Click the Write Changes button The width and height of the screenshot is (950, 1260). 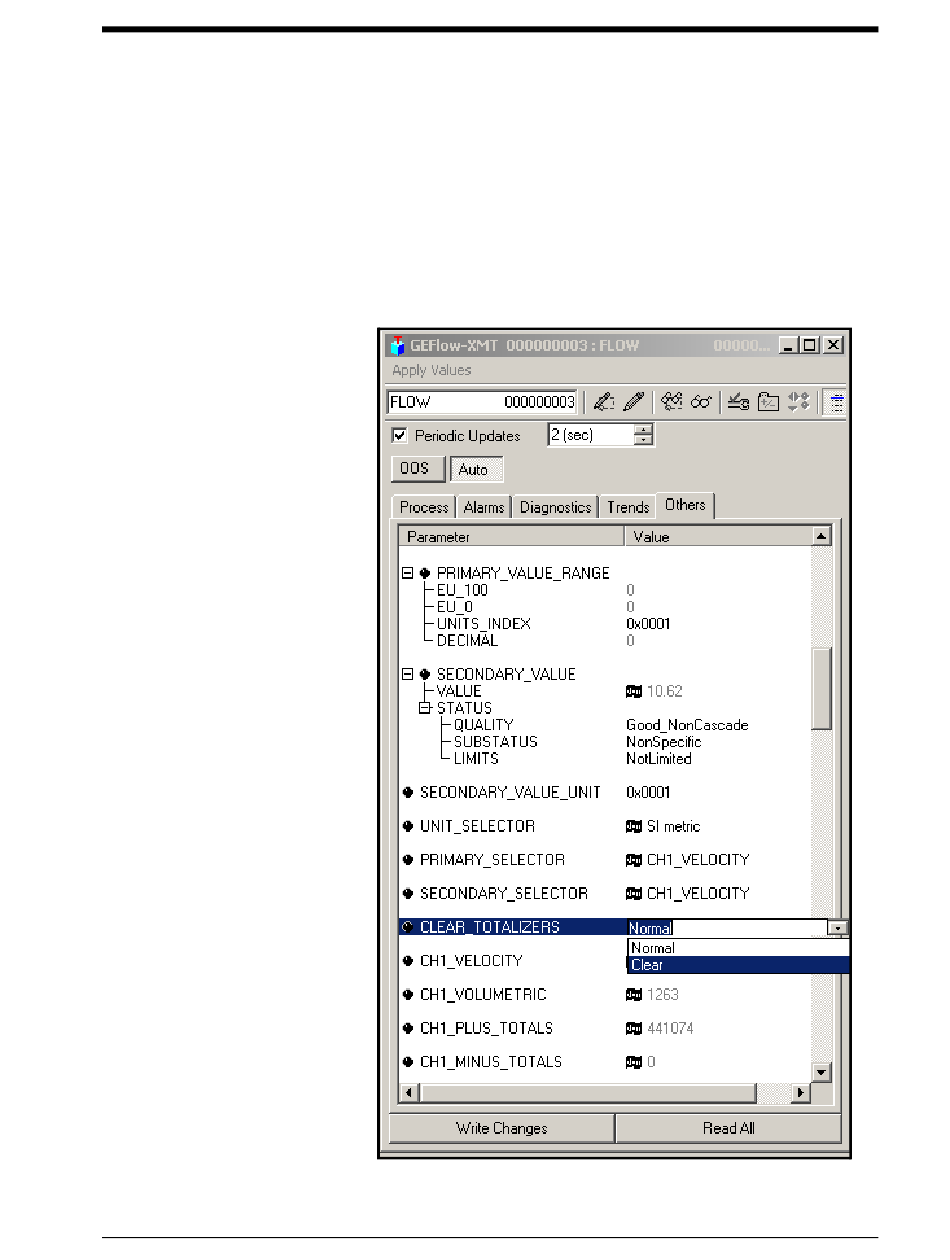[502, 1128]
